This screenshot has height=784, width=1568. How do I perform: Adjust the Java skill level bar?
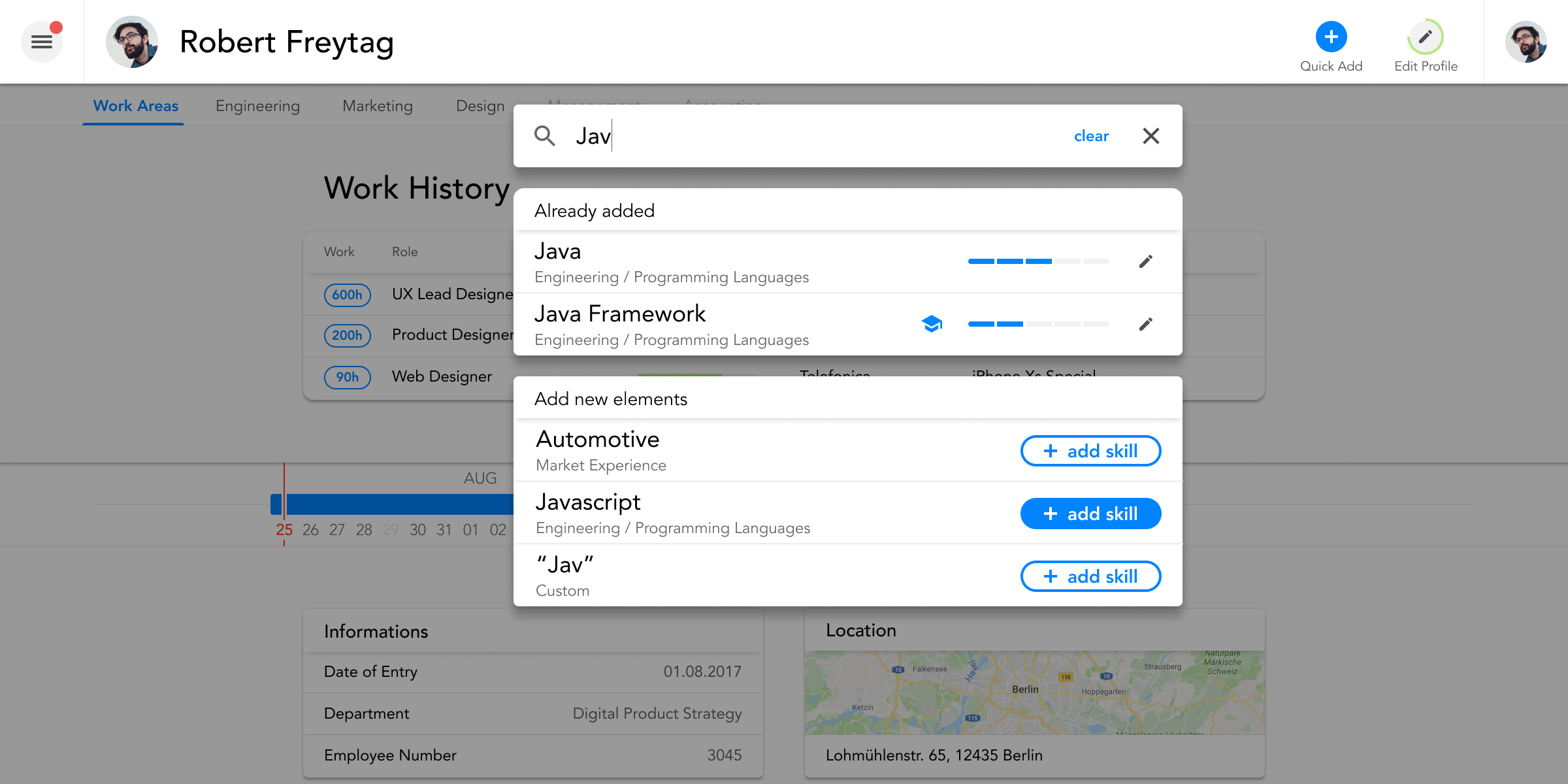click(x=1038, y=261)
